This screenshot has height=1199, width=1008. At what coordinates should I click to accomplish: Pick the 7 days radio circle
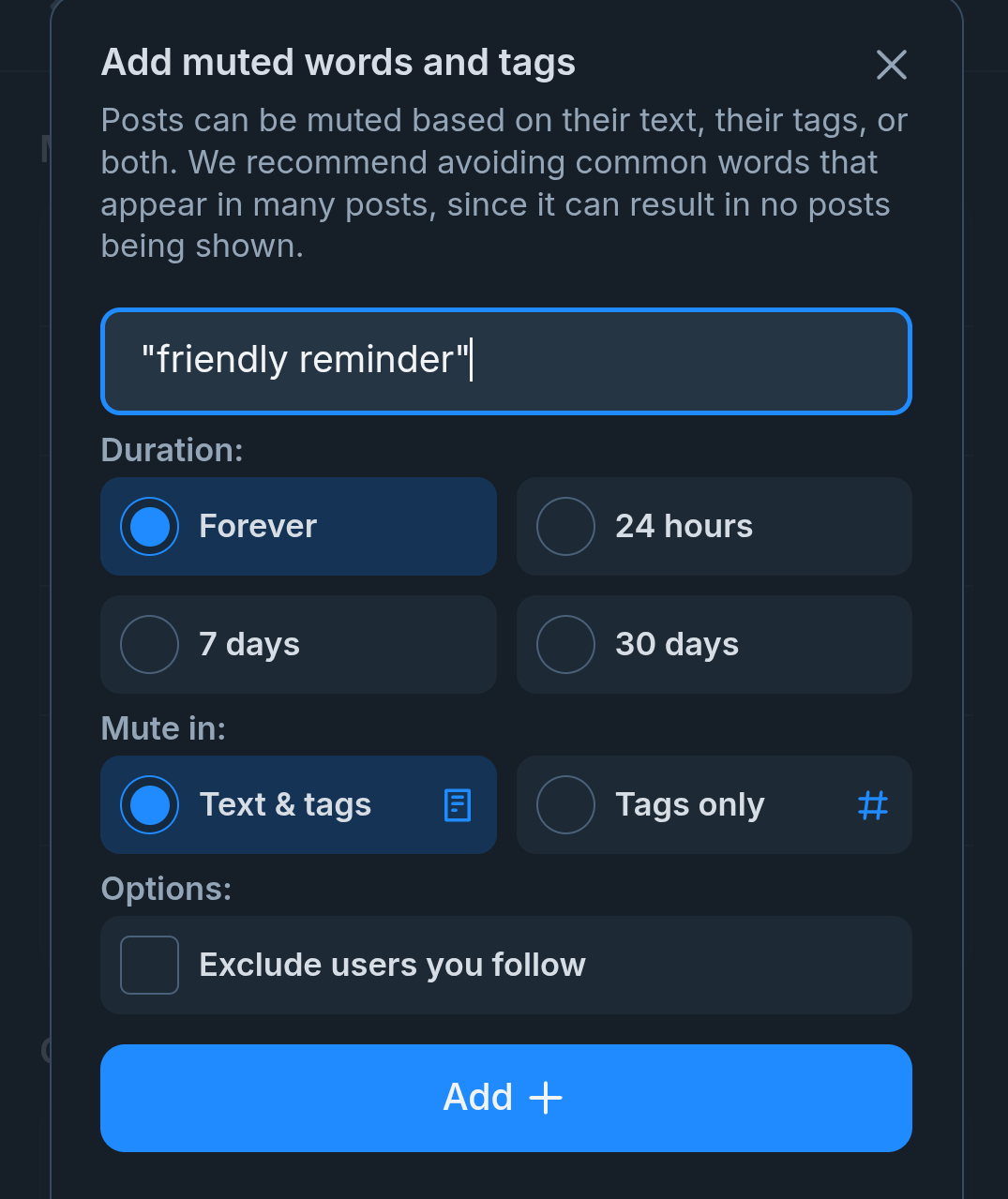click(150, 644)
